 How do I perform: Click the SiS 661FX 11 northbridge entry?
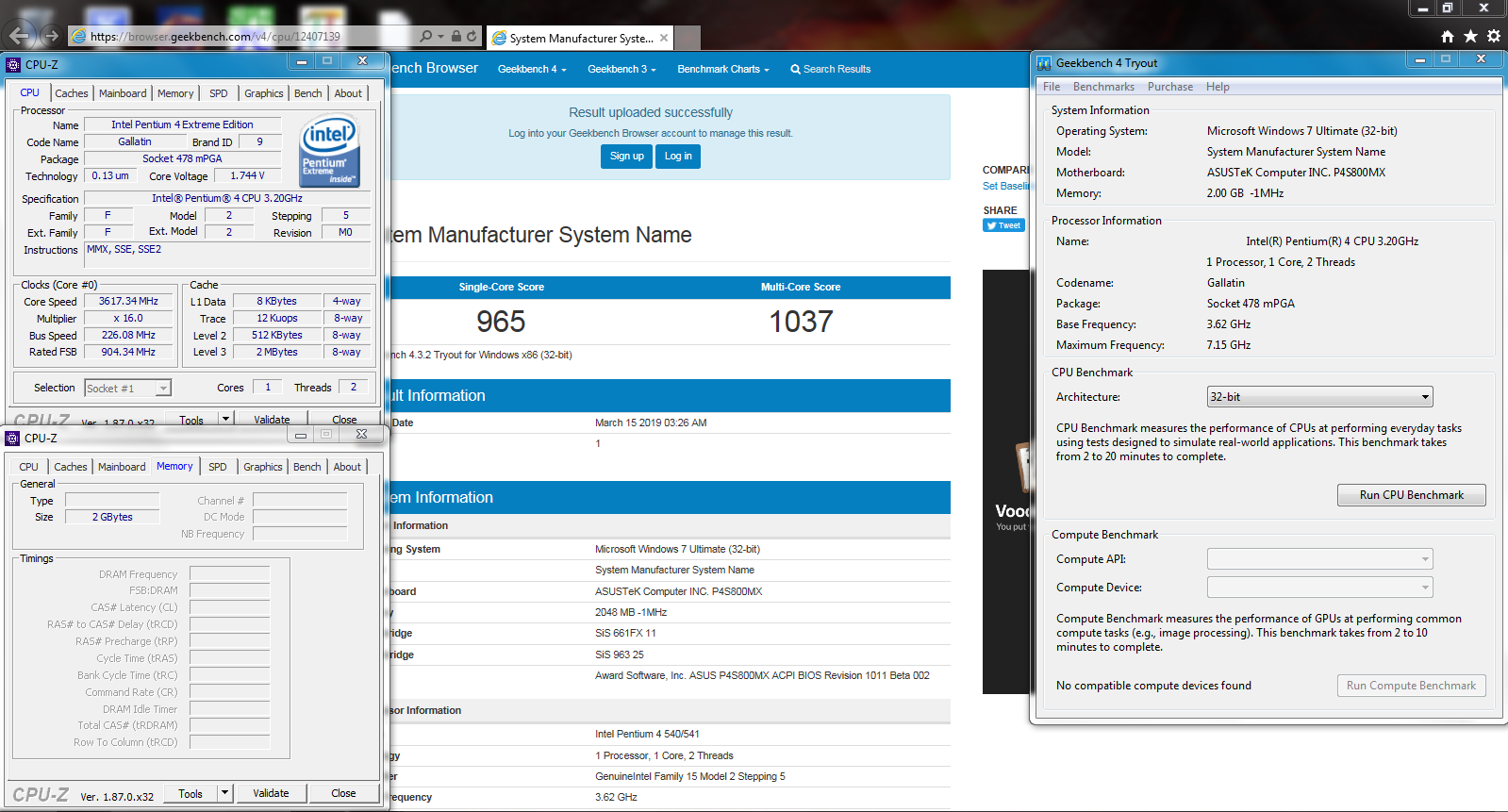(x=625, y=633)
